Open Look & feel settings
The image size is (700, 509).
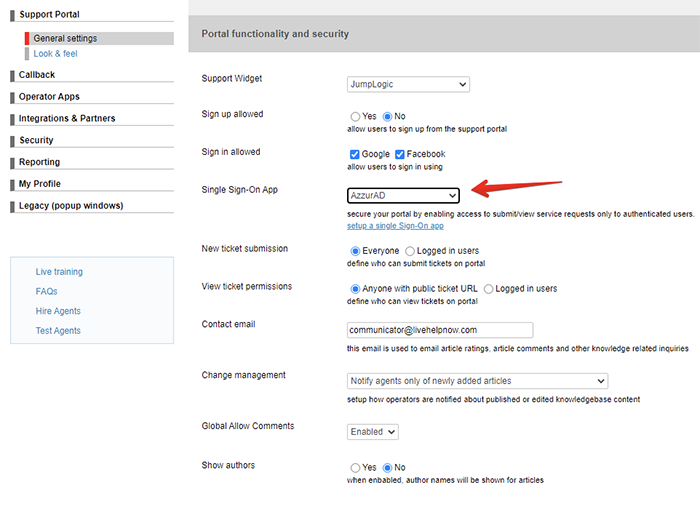[55, 54]
